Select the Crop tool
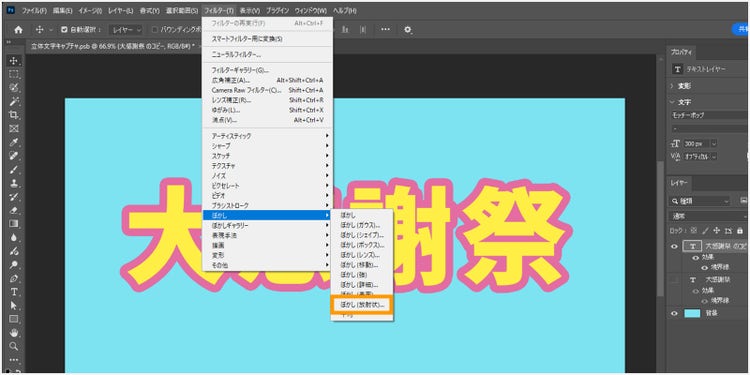This screenshot has height=375, width=750. (14, 115)
